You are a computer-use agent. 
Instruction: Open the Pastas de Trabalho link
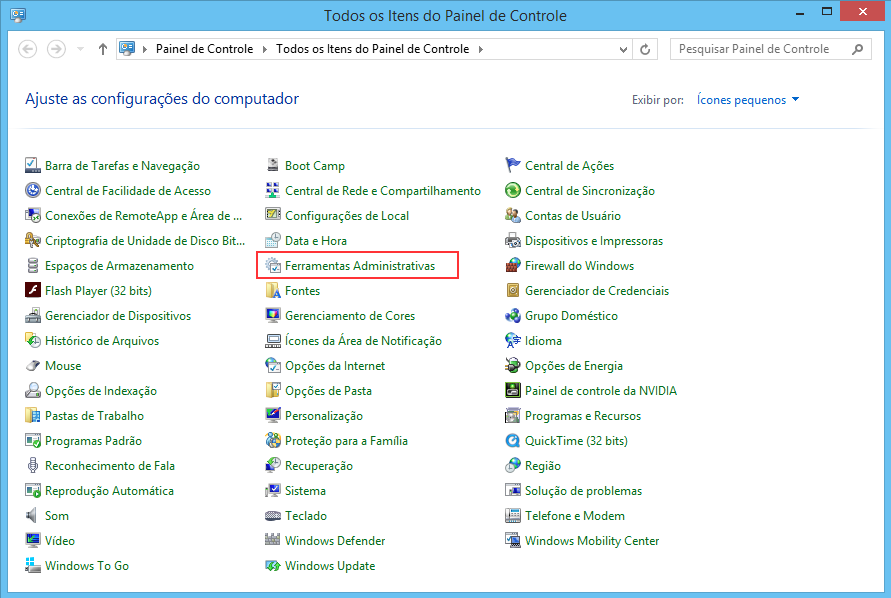coord(94,416)
